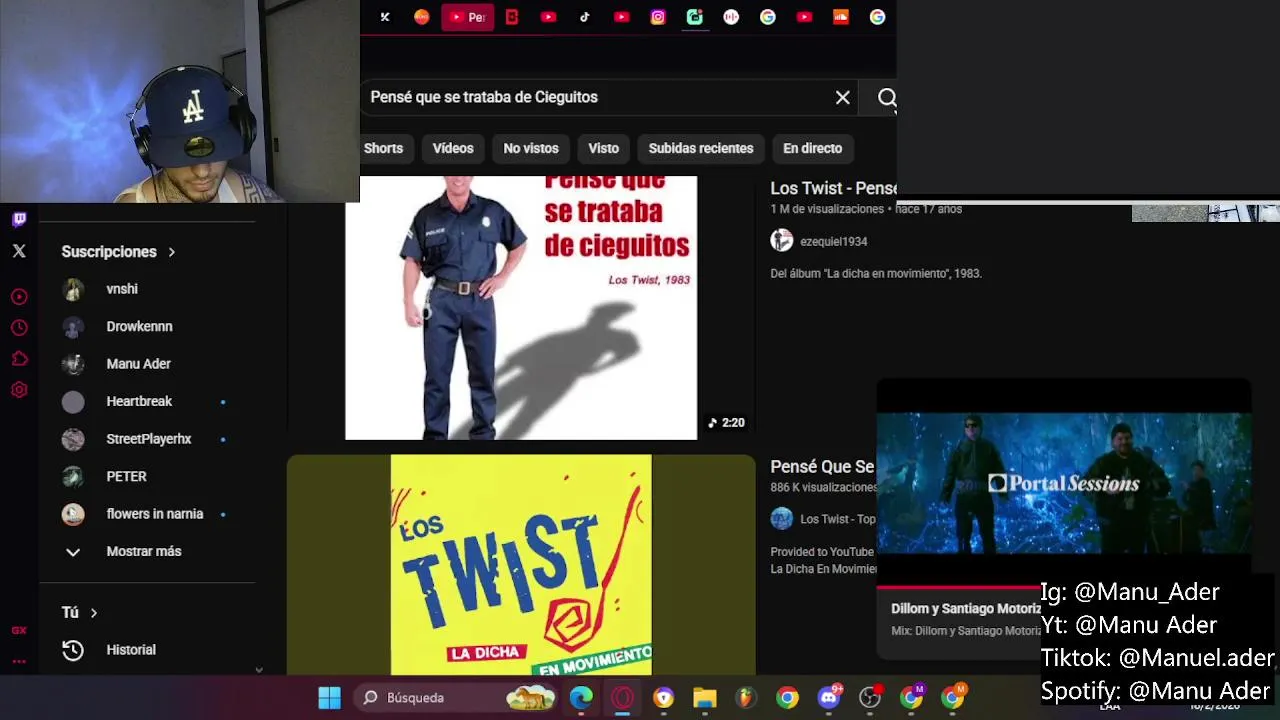Open Chrome with orange M profile badge

click(x=953, y=698)
